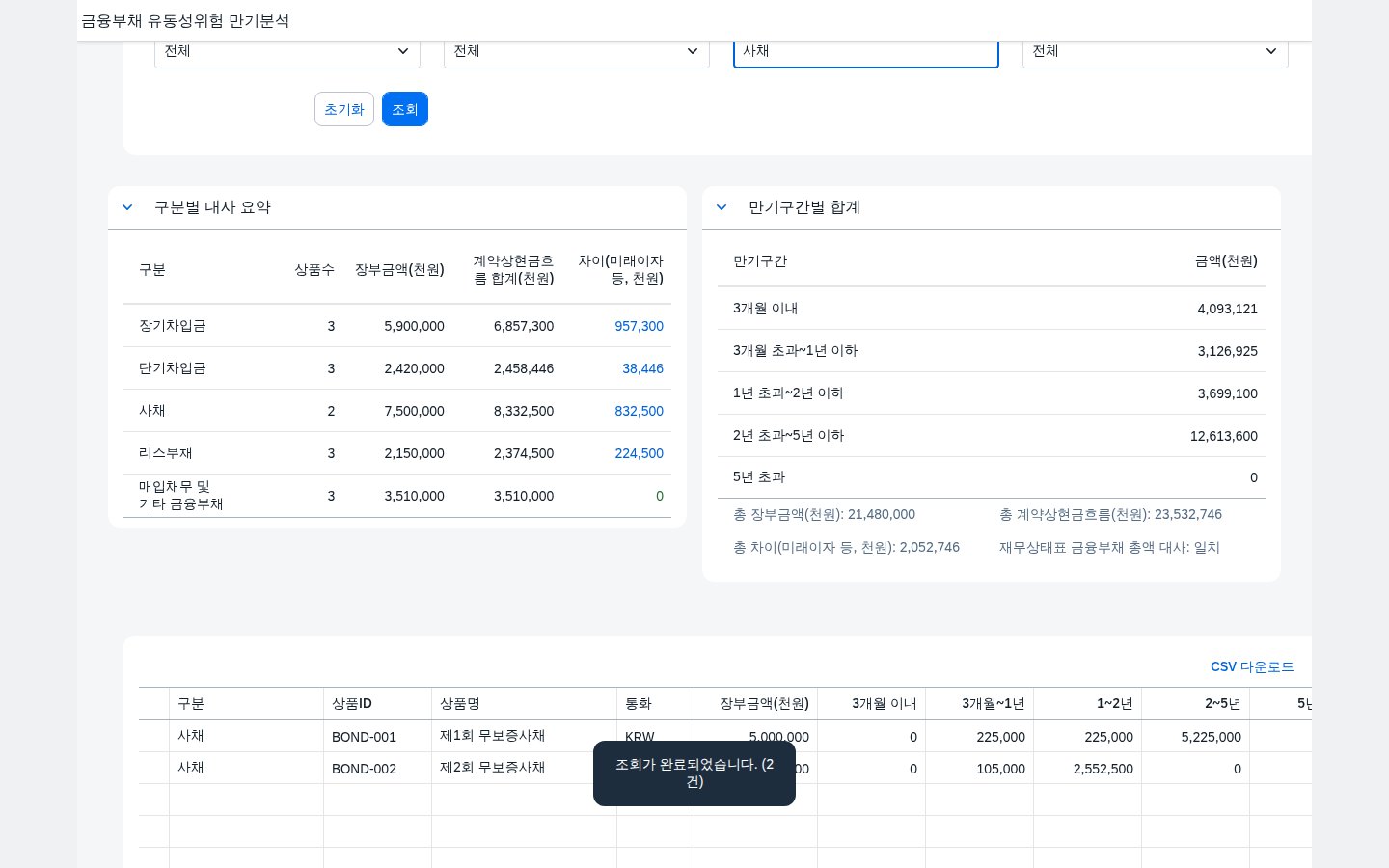Viewport: 1389px width, 868px height.
Task: Click the 832,500 difference link for 사채
Action: 640,411
